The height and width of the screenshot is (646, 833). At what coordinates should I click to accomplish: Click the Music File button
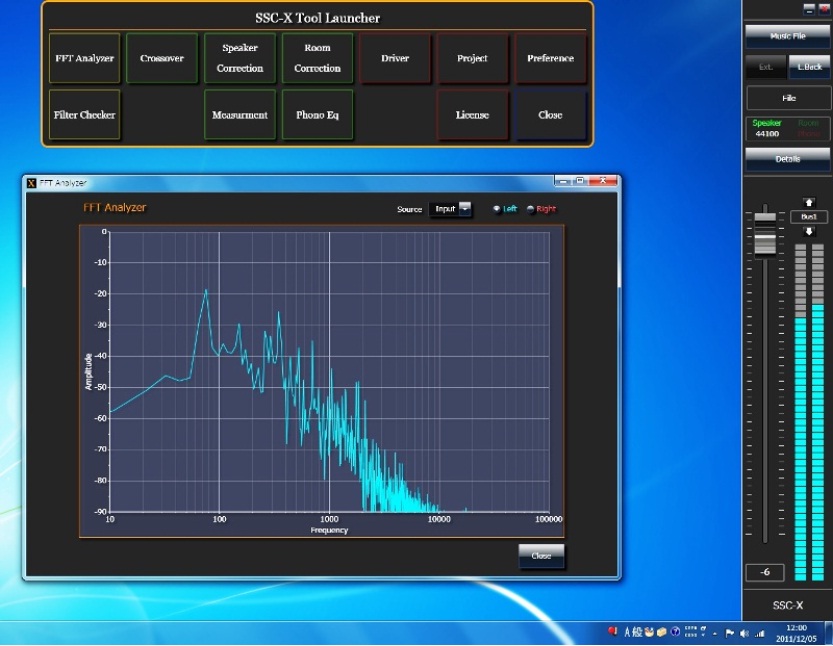point(787,37)
